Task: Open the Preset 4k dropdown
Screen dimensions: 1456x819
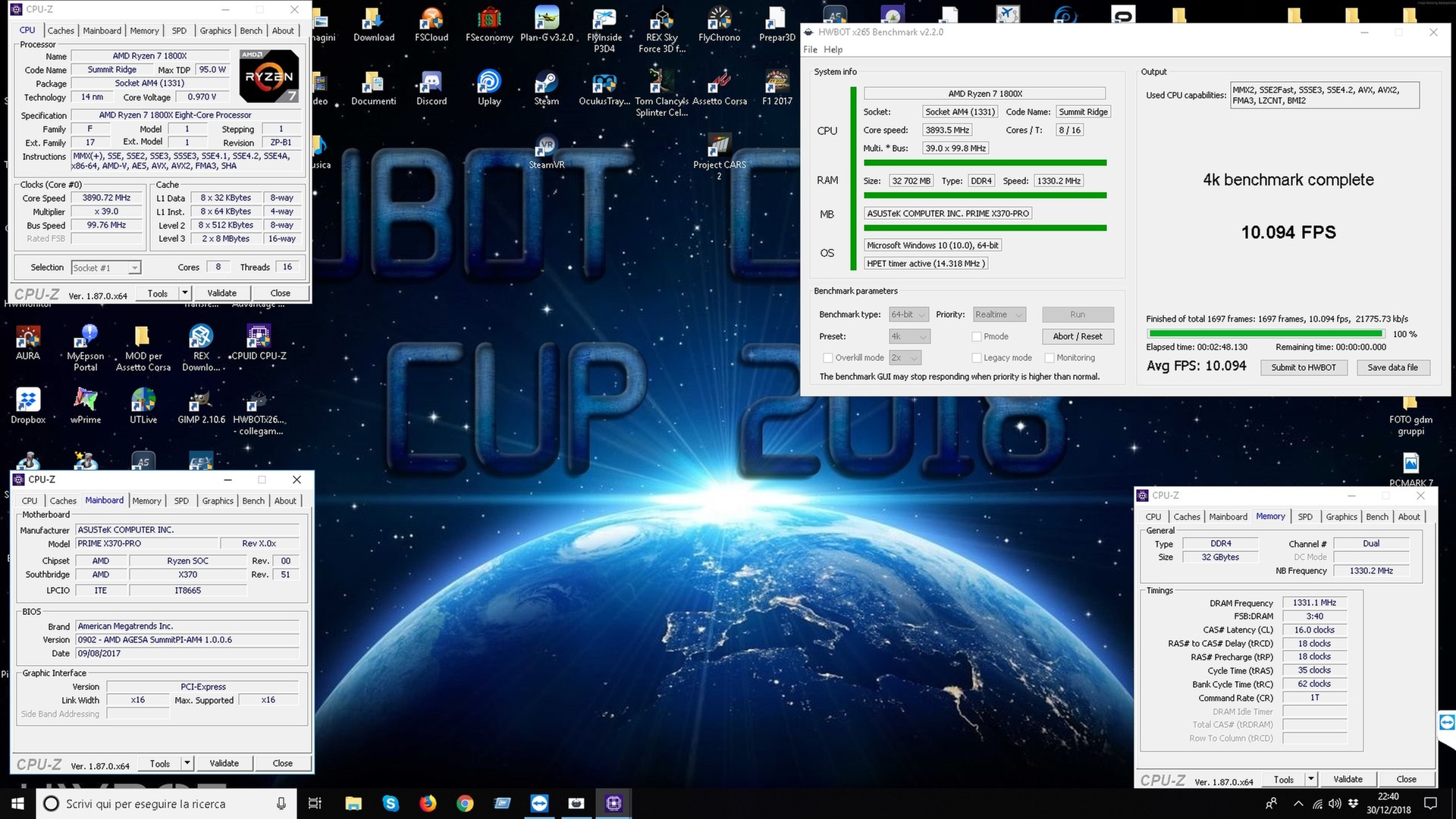Action: click(909, 337)
